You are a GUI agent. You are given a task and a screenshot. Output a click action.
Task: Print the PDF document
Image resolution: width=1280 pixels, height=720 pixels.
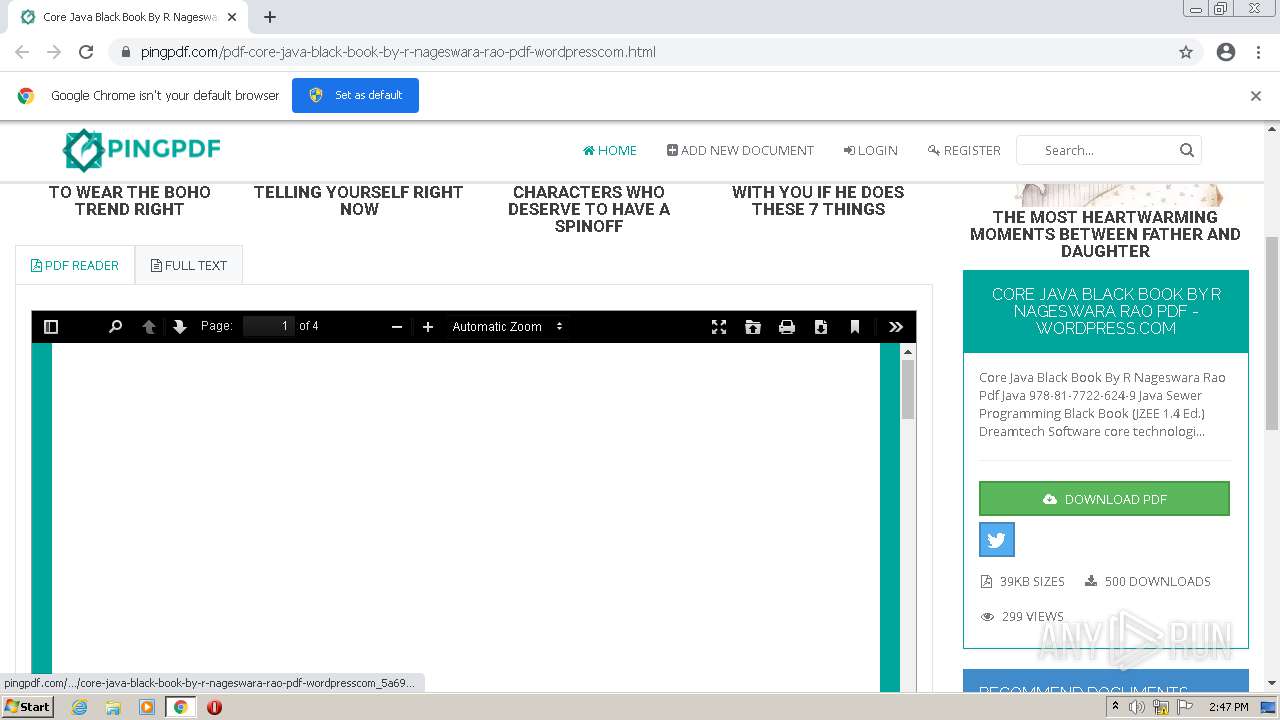click(x=787, y=327)
